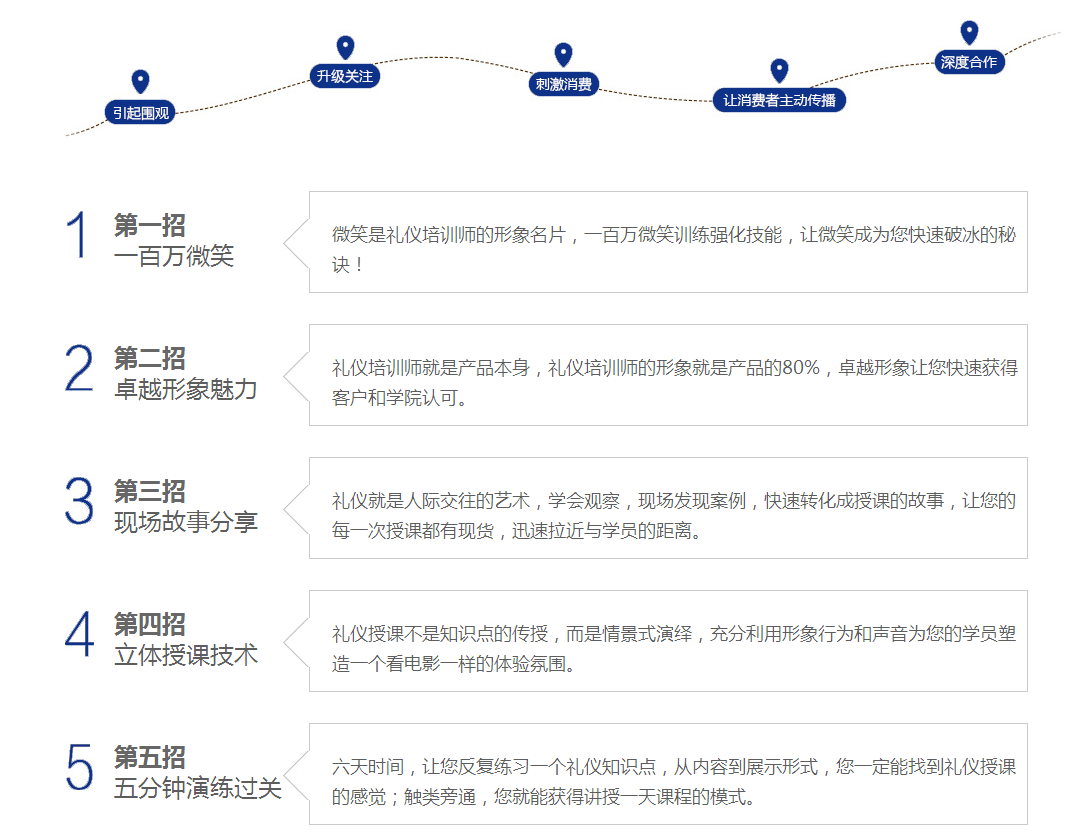
Task: Click the map pin above 刺激消费
Action: 563,54
